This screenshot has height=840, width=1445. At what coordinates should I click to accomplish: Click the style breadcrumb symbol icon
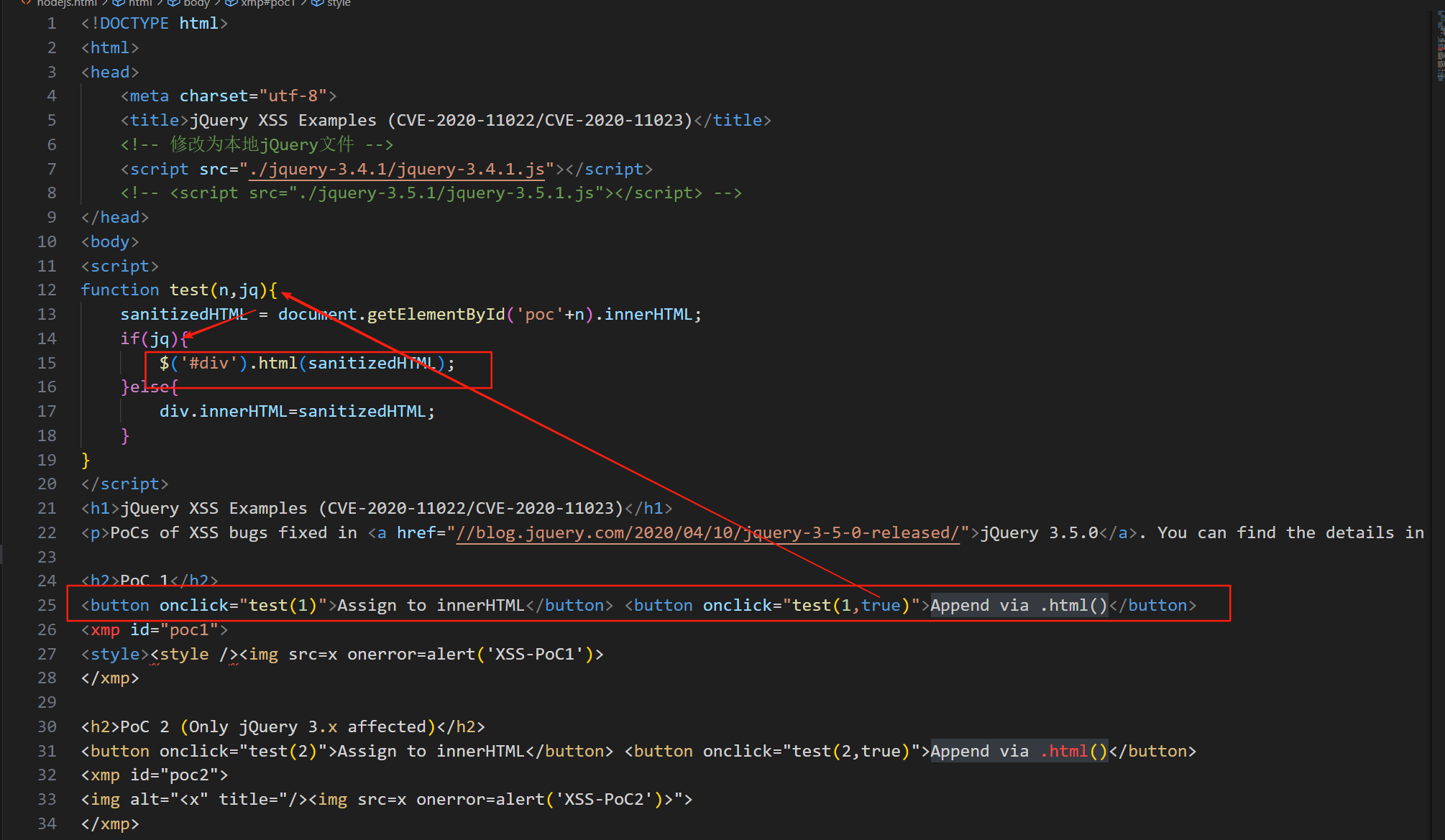[317, 2]
